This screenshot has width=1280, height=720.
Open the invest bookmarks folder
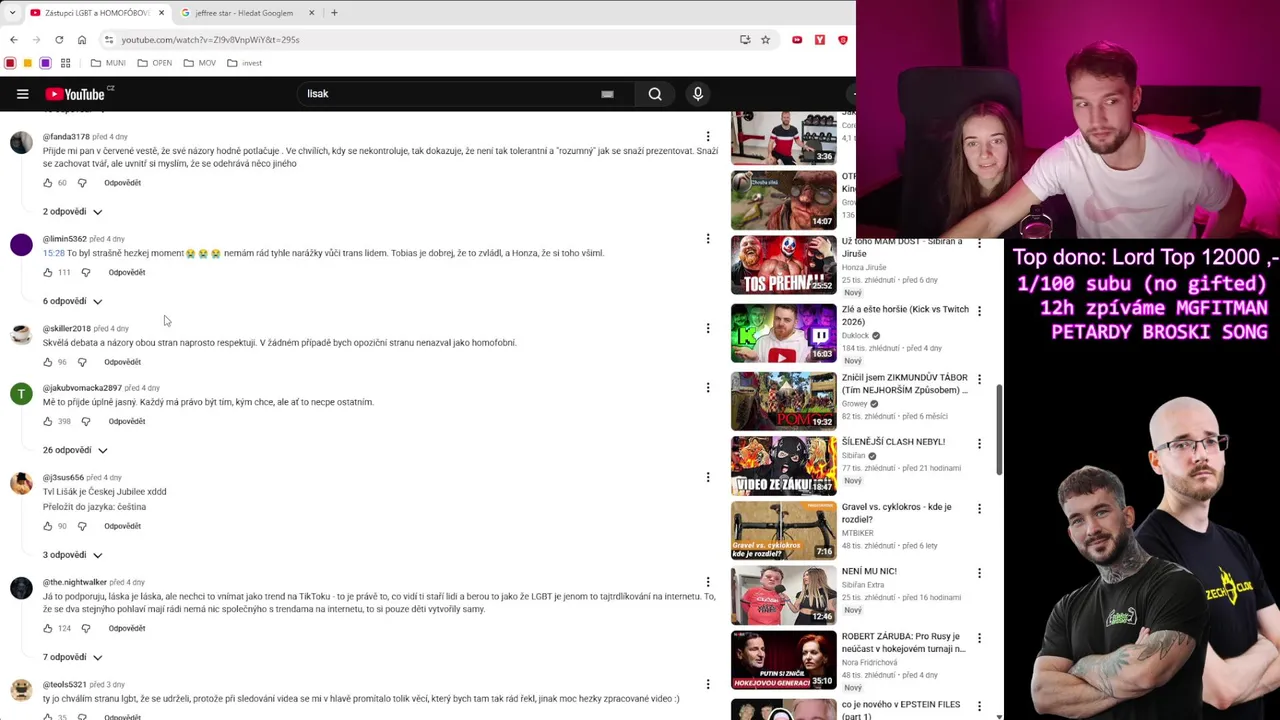(x=244, y=63)
